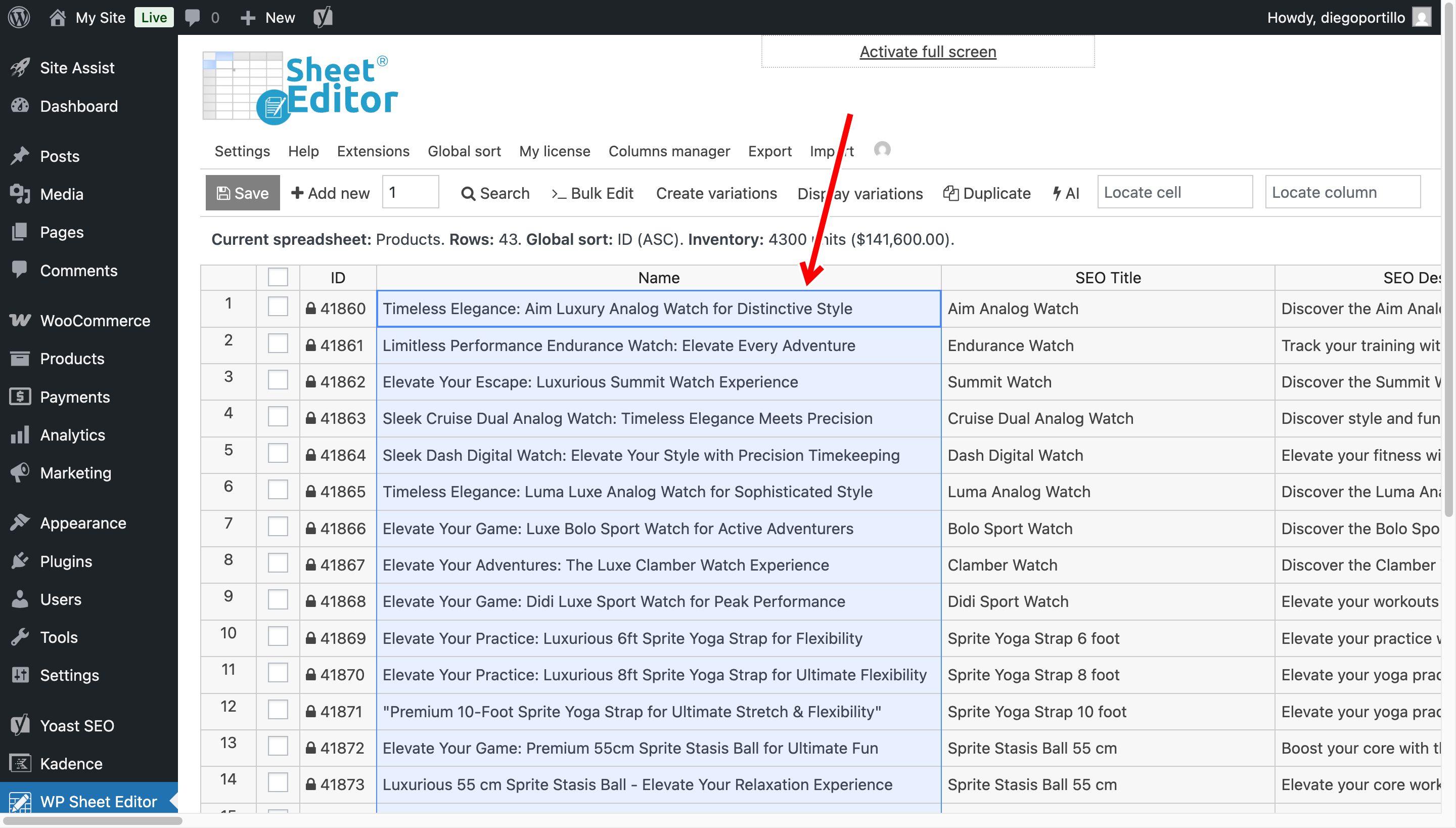
Task: Click the Search magnifier icon in toolbar
Action: click(468, 193)
